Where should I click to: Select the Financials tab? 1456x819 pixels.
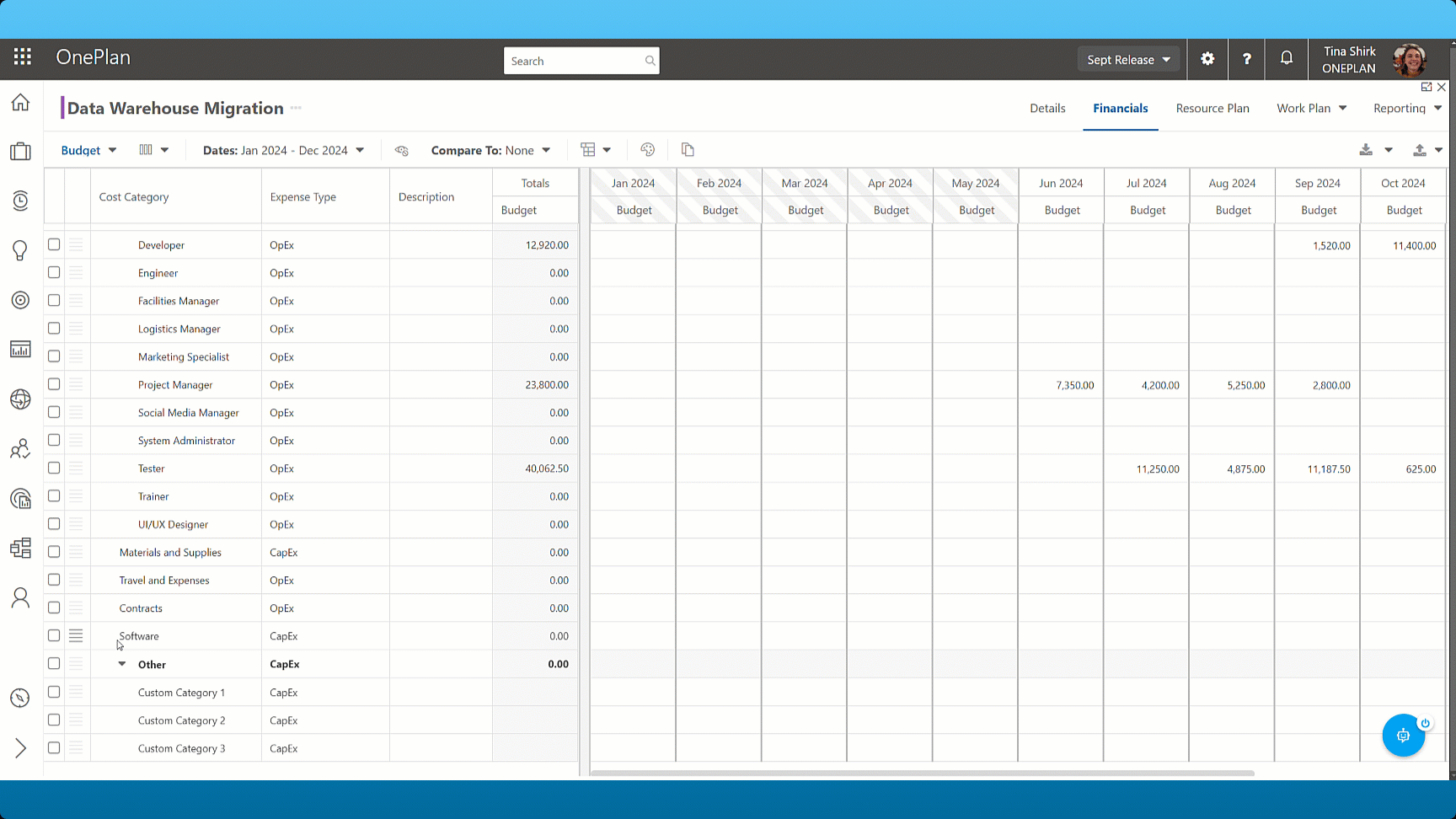coord(1120,108)
